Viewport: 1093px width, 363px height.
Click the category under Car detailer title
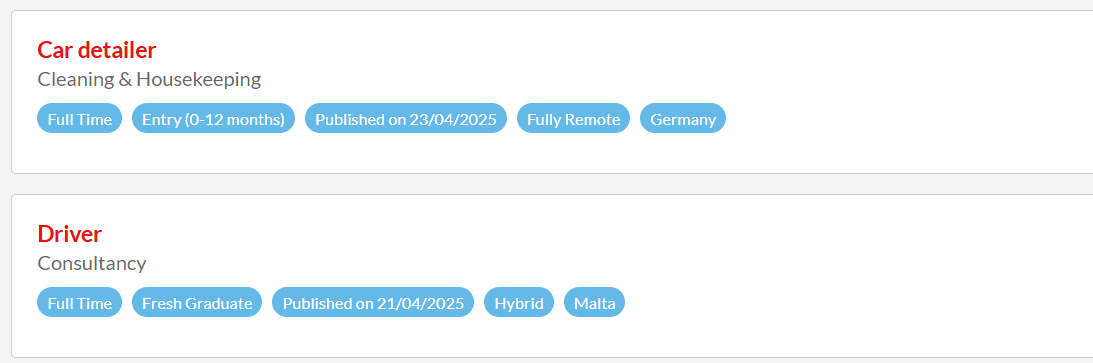(x=149, y=79)
